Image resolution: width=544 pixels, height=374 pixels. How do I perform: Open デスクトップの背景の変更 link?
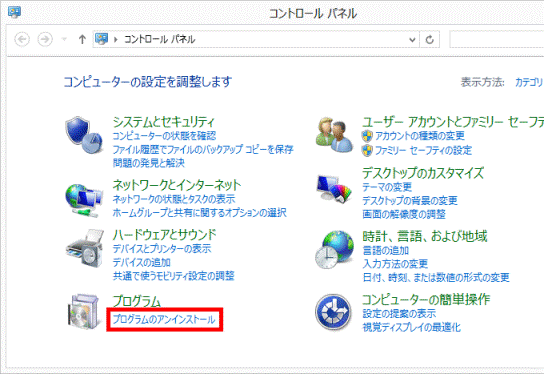(x=410, y=201)
